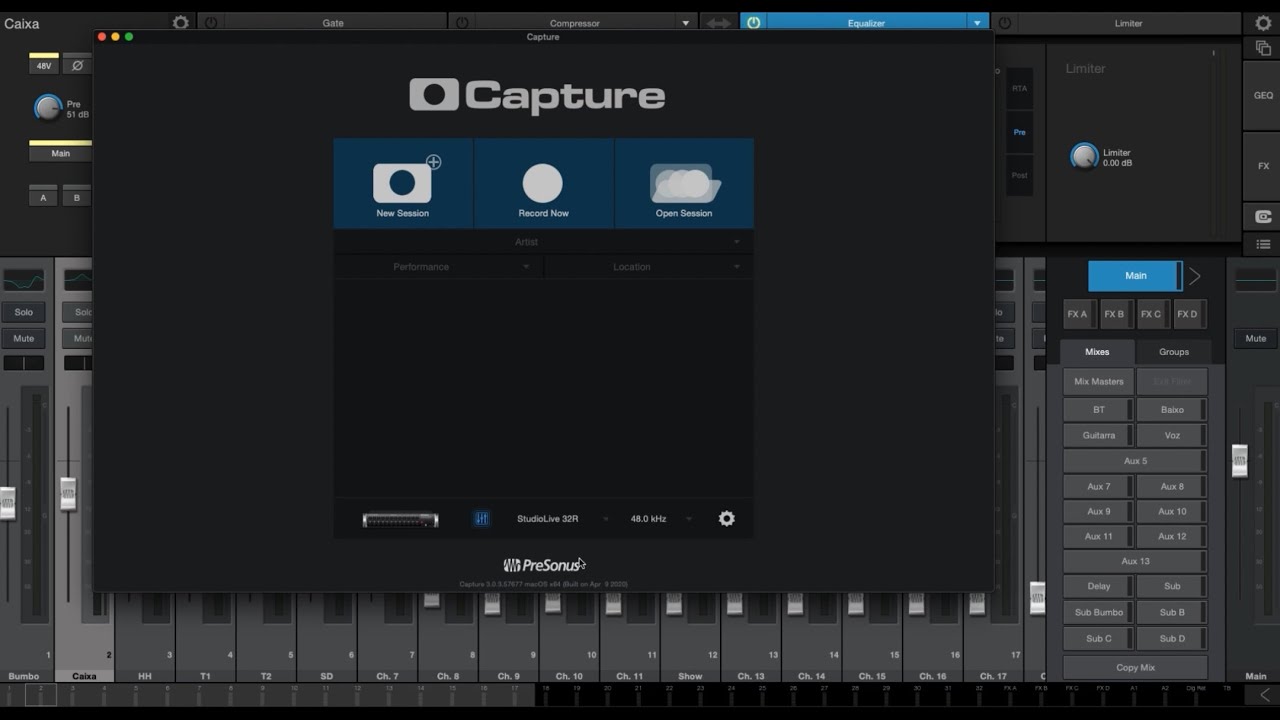
Task: Click the Caixa channel fader handle
Action: point(68,494)
